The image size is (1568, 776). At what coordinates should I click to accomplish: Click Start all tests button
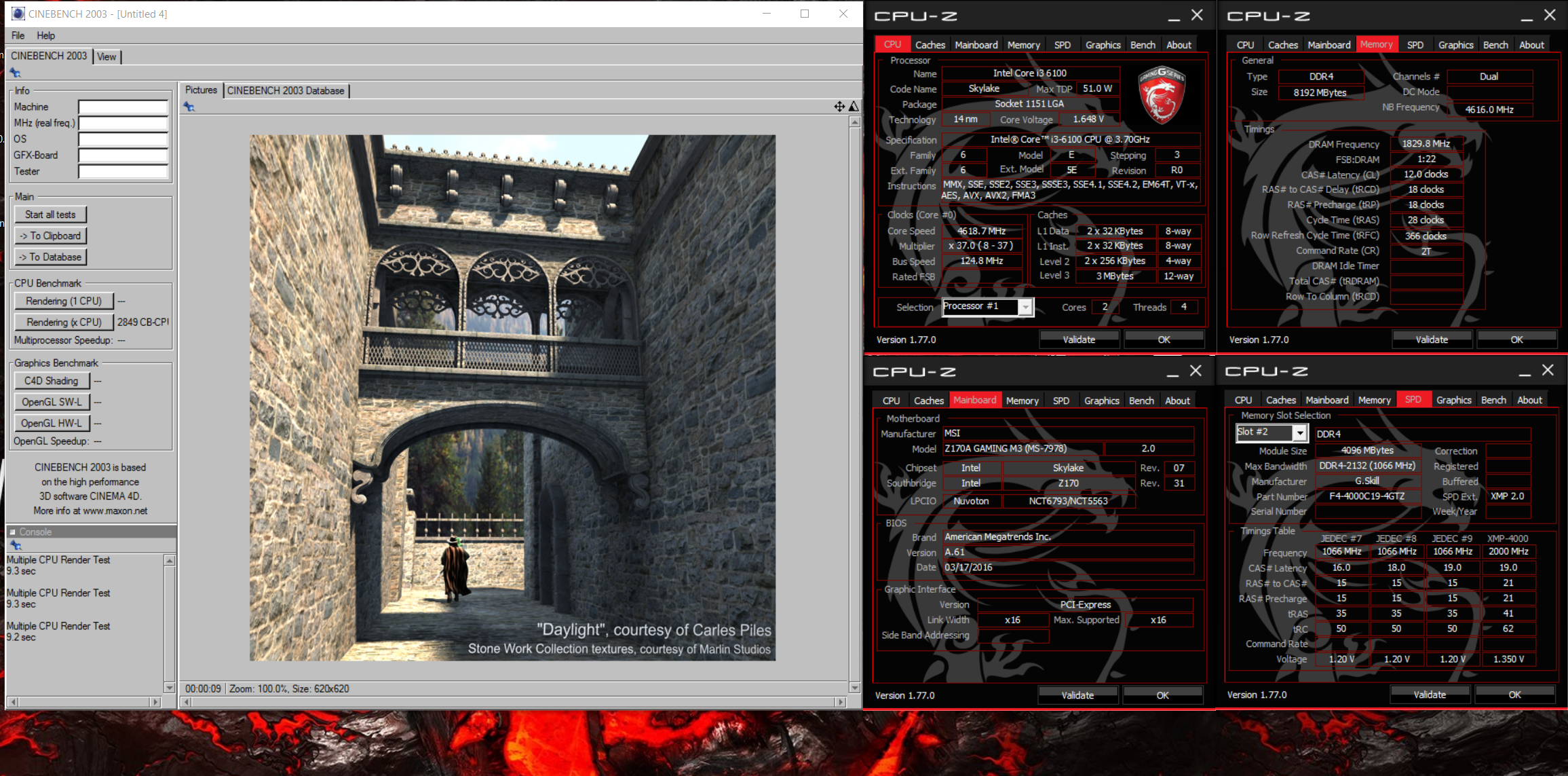50,215
